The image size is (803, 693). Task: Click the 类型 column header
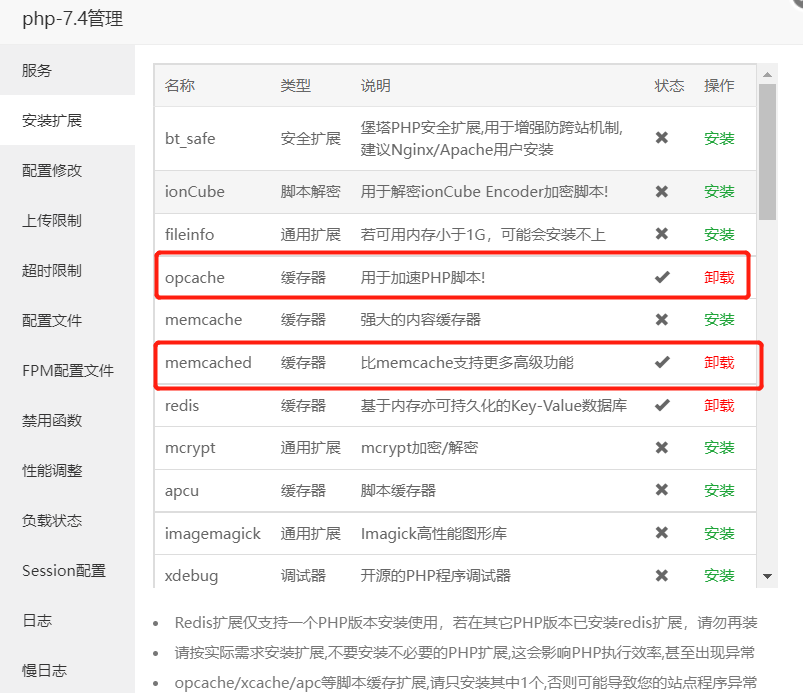(295, 86)
